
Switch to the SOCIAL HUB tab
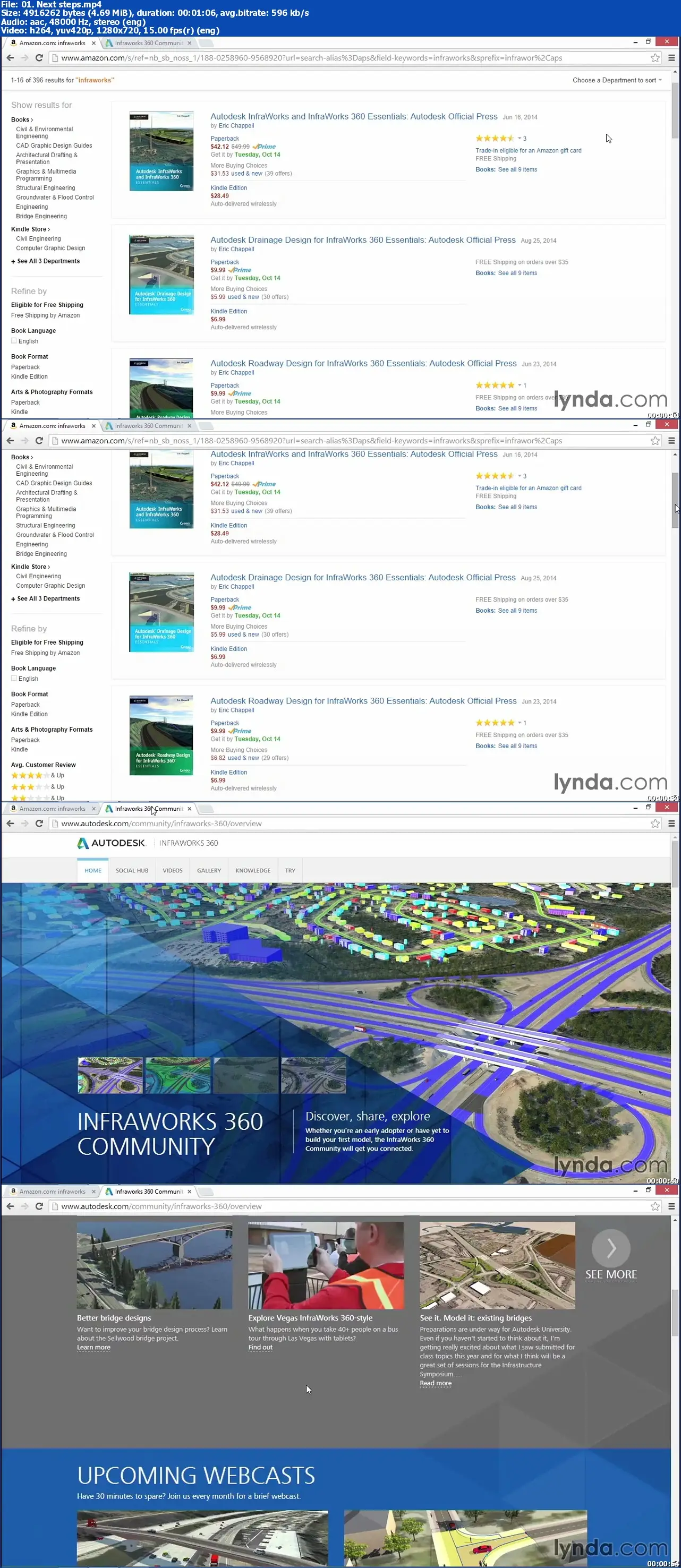point(132,870)
